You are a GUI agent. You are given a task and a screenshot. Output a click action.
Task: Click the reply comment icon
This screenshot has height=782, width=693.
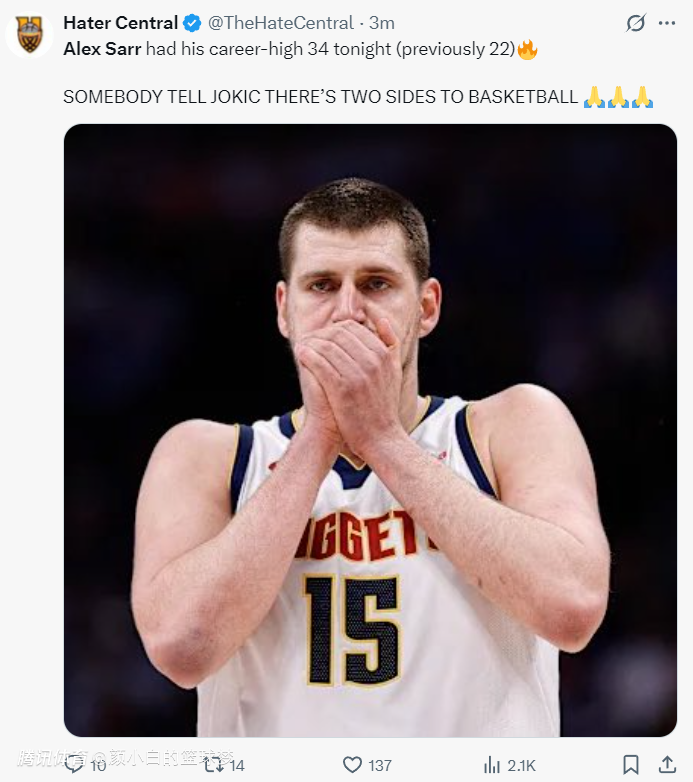(x=75, y=764)
